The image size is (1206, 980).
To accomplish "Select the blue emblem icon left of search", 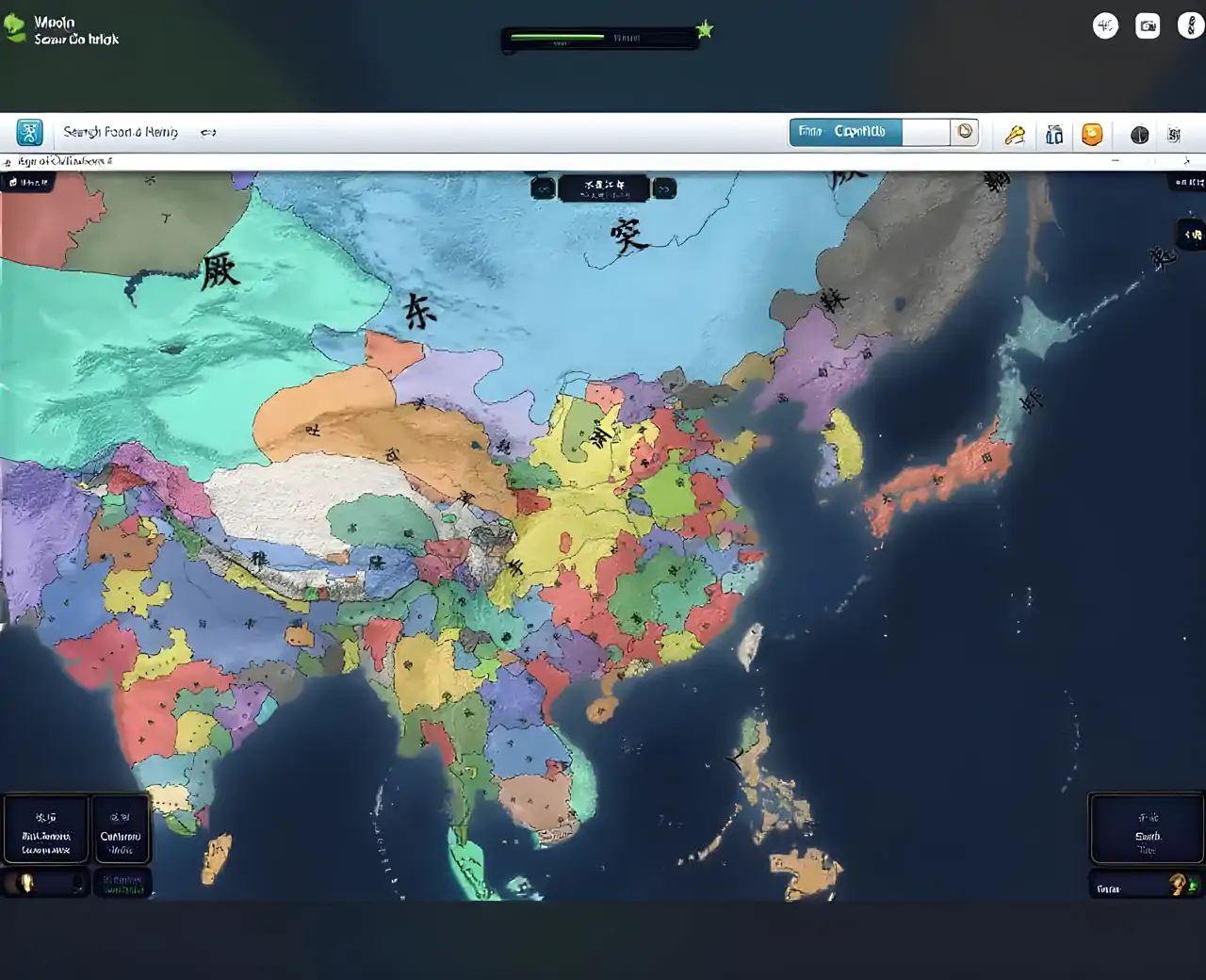I will tap(29, 132).
